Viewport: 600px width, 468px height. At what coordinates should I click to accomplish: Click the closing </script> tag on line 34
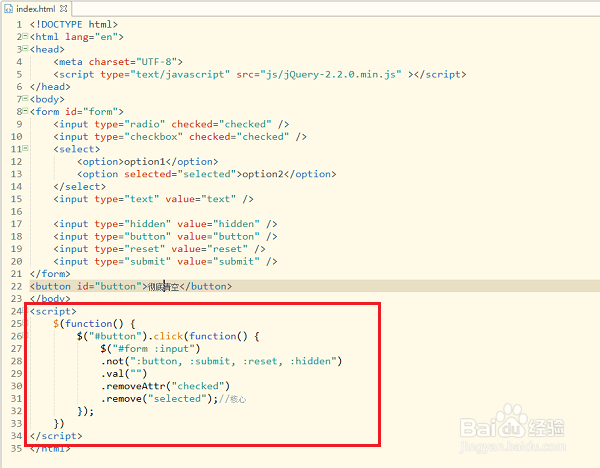click(56, 436)
